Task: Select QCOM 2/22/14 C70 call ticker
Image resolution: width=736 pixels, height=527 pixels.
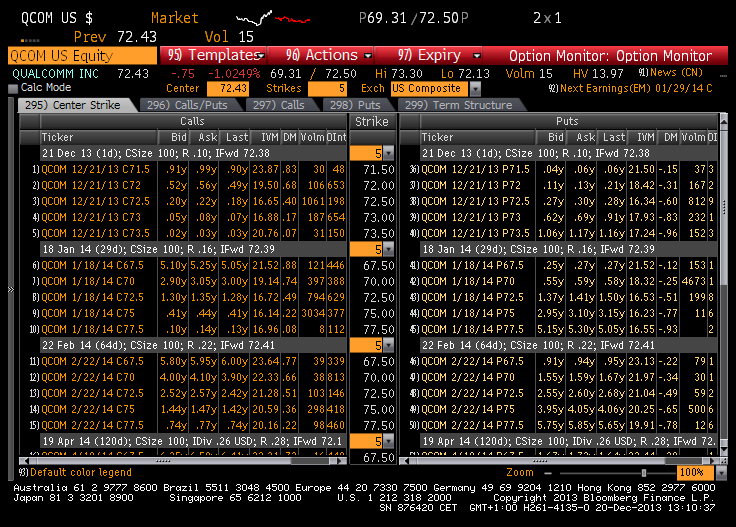Action: point(88,377)
